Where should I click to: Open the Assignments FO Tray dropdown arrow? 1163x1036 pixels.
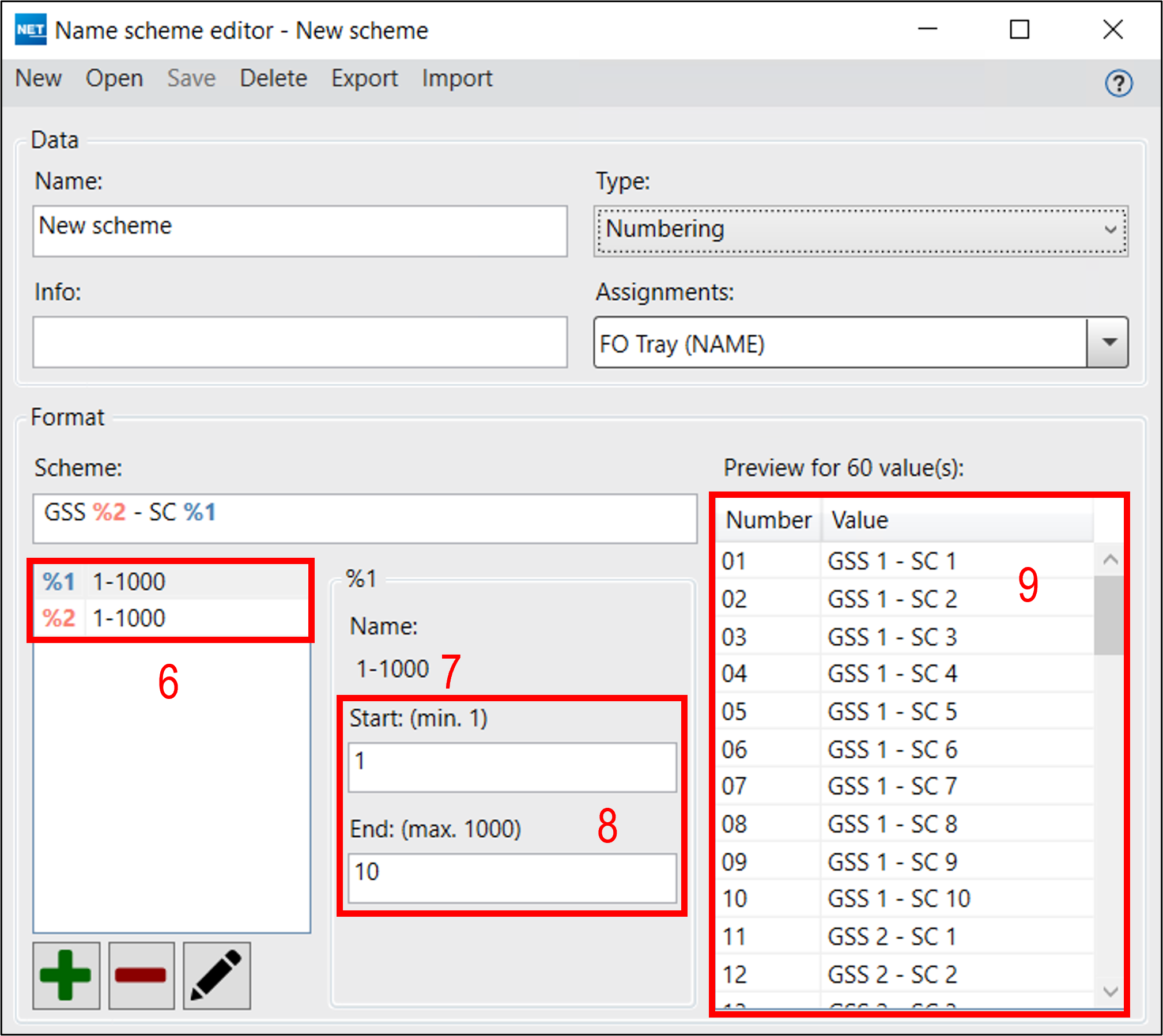[x=1108, y=342]
